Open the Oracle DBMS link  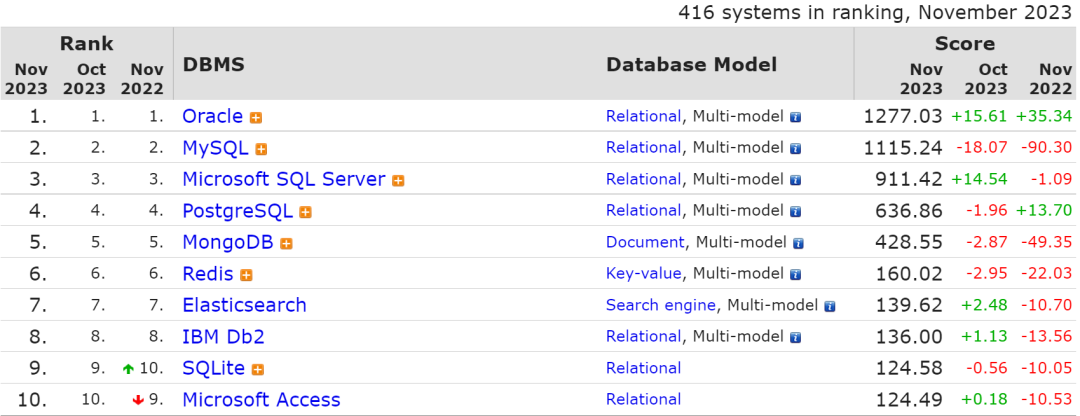tap(213, 116)
